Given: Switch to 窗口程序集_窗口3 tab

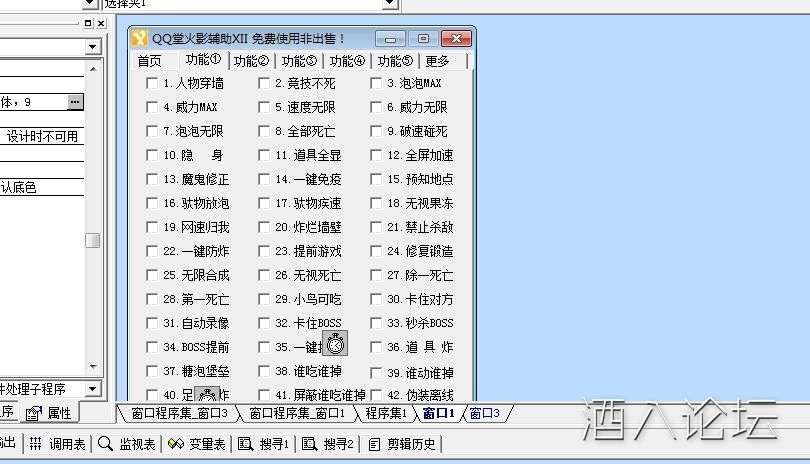Looking at the screenshot, I should 179,413.
